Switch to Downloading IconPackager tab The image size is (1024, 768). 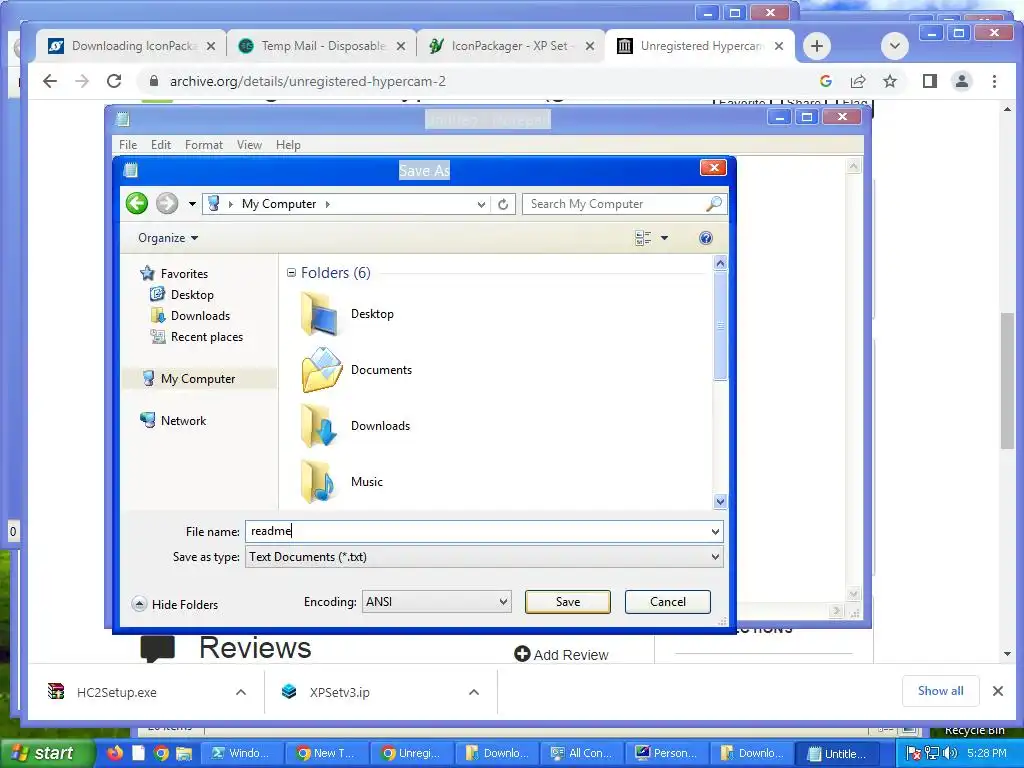point(131,46)
